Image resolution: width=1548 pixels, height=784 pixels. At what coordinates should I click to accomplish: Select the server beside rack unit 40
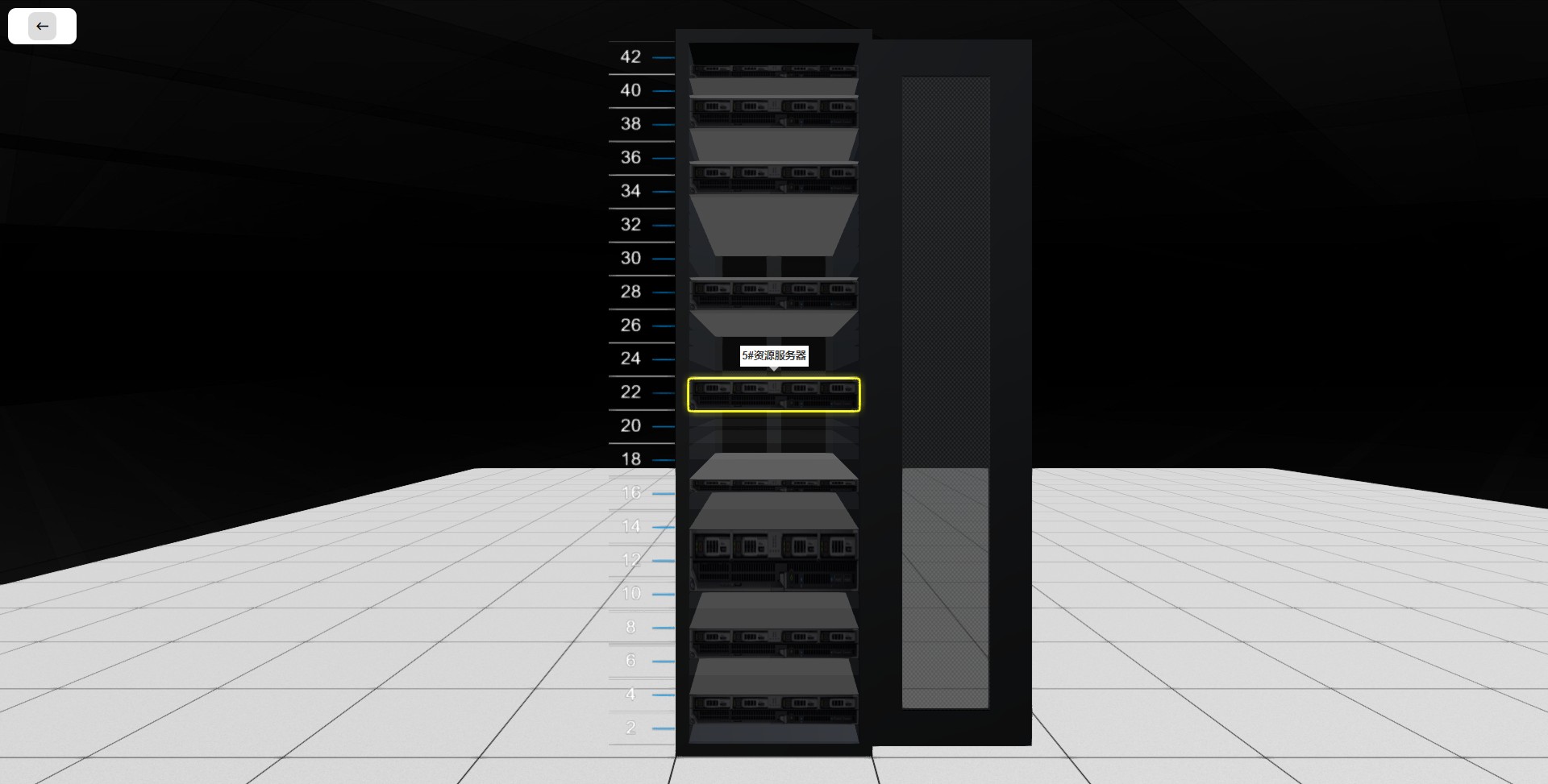pos(774,112)
